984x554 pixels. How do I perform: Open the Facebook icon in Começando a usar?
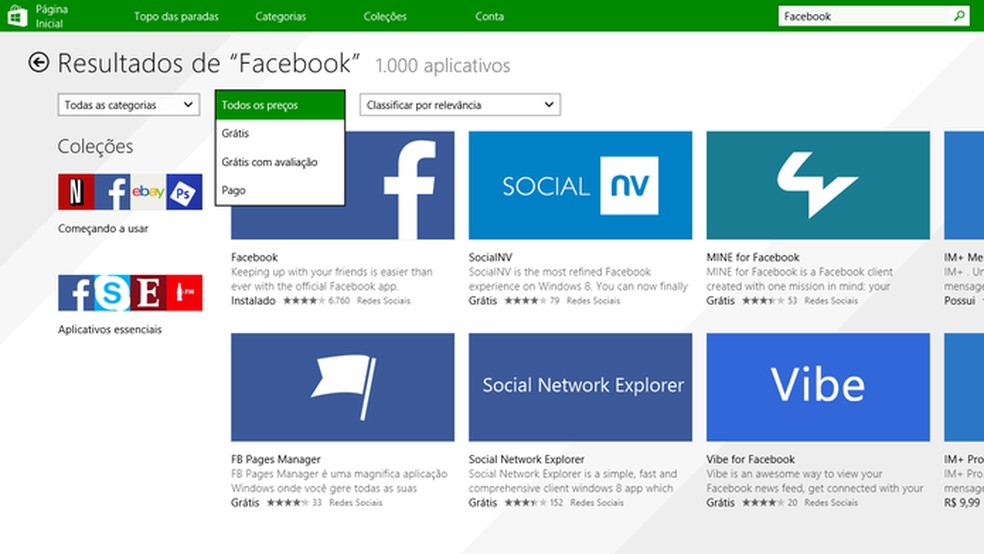(x=112, y=192)
